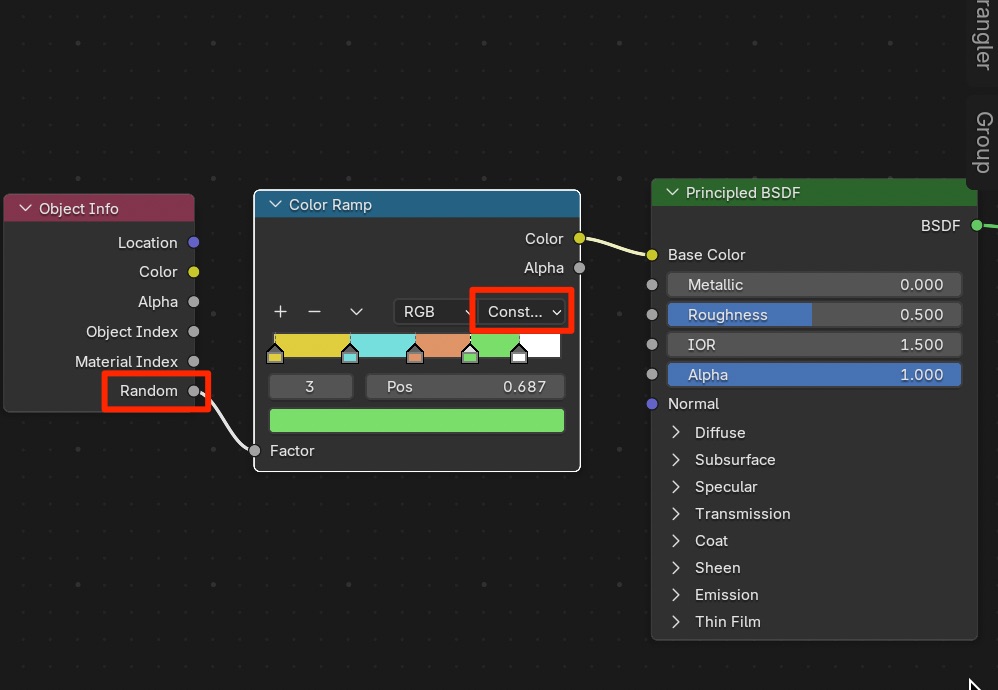Select the orange color stop handle
The height and width of the screenshot is (690, 998).
pyautogui.click(x=415, y=354)
